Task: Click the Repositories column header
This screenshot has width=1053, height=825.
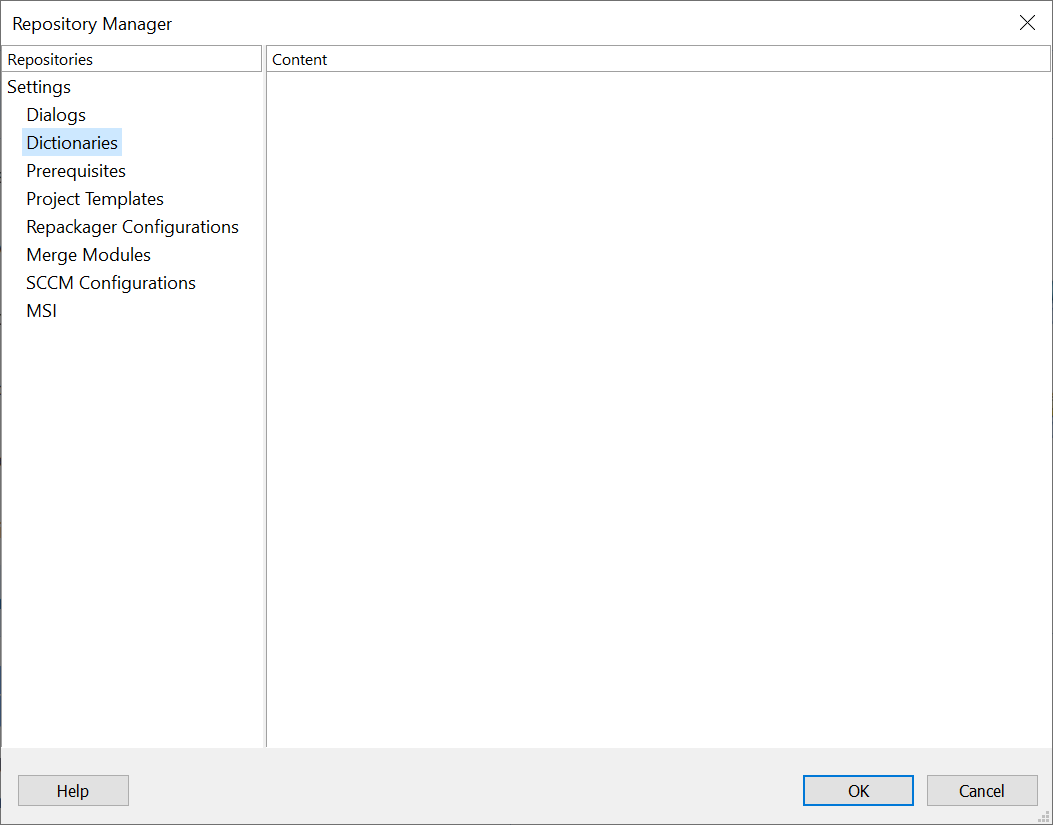Action: [x=131, y=59]
